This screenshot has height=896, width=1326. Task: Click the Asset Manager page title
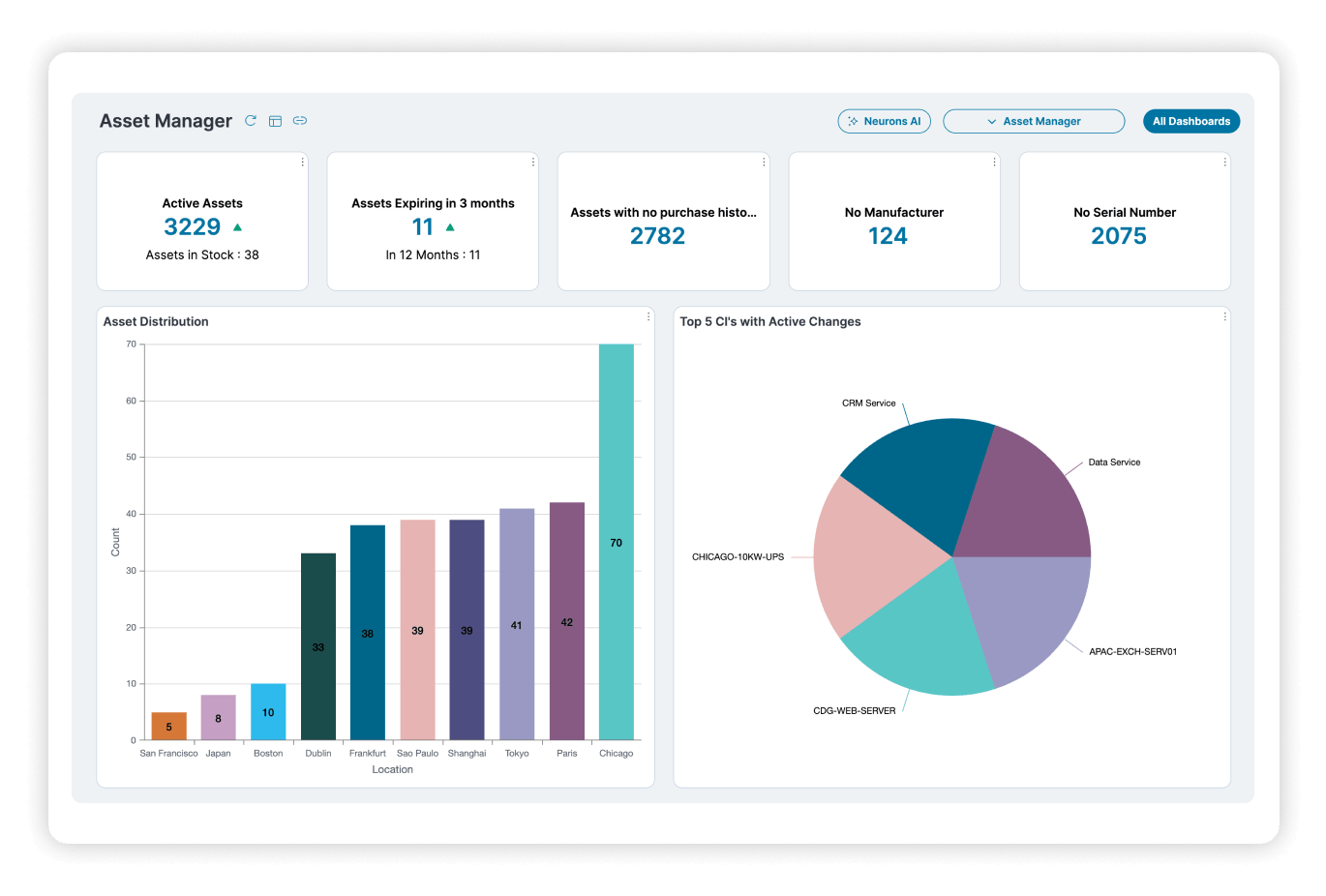[x=166, y=121]
